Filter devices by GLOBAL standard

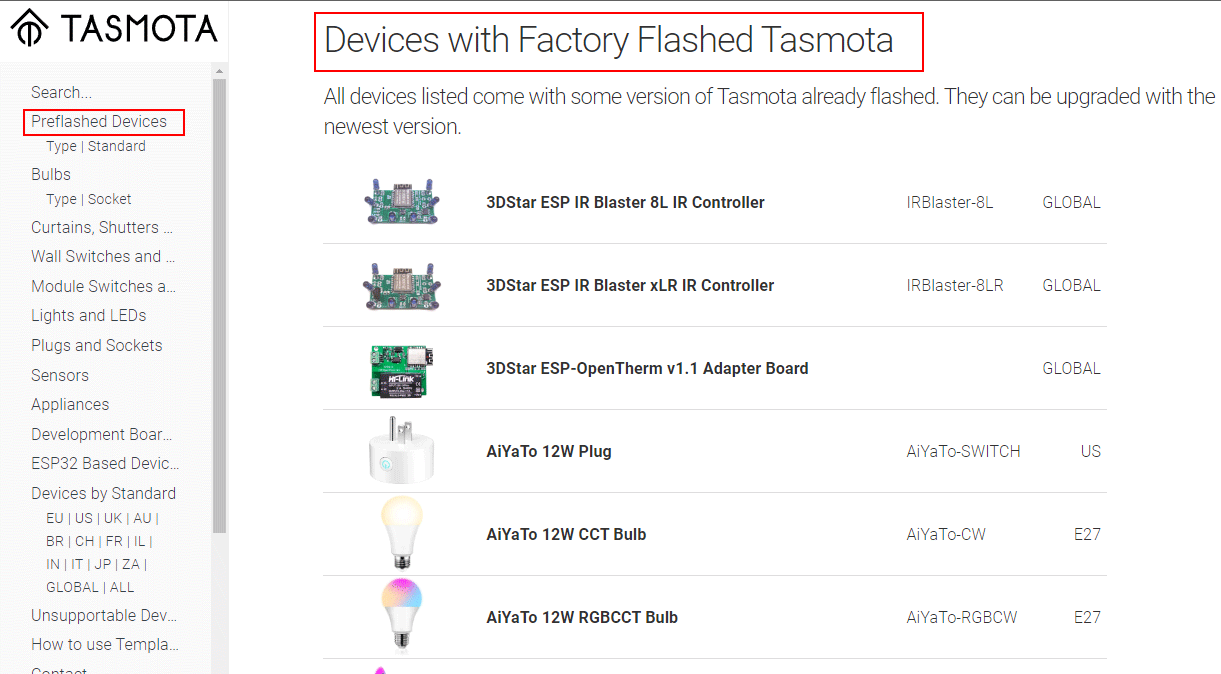(x=72, y=587)
